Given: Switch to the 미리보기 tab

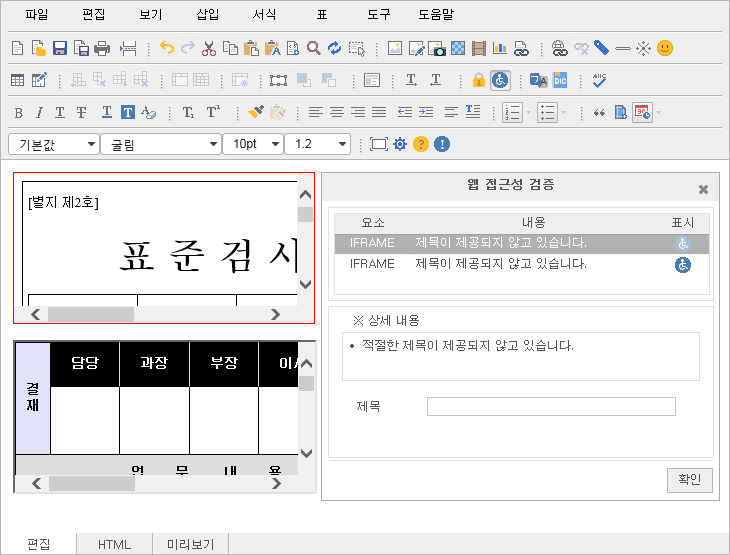Looking at the screenshot, I should 190,544.
